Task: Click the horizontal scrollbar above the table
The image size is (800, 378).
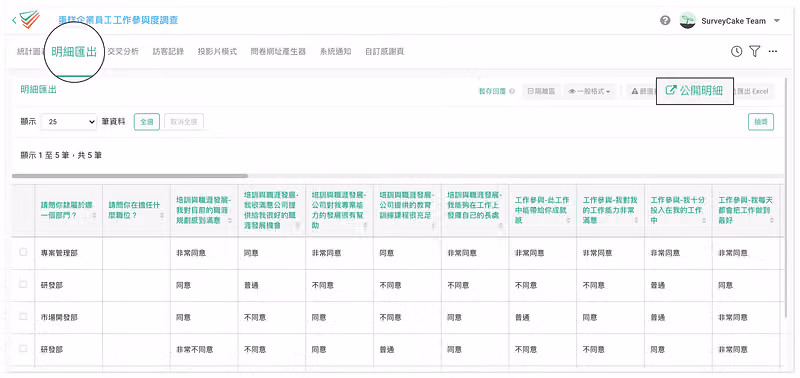Action: pos(130,176)
